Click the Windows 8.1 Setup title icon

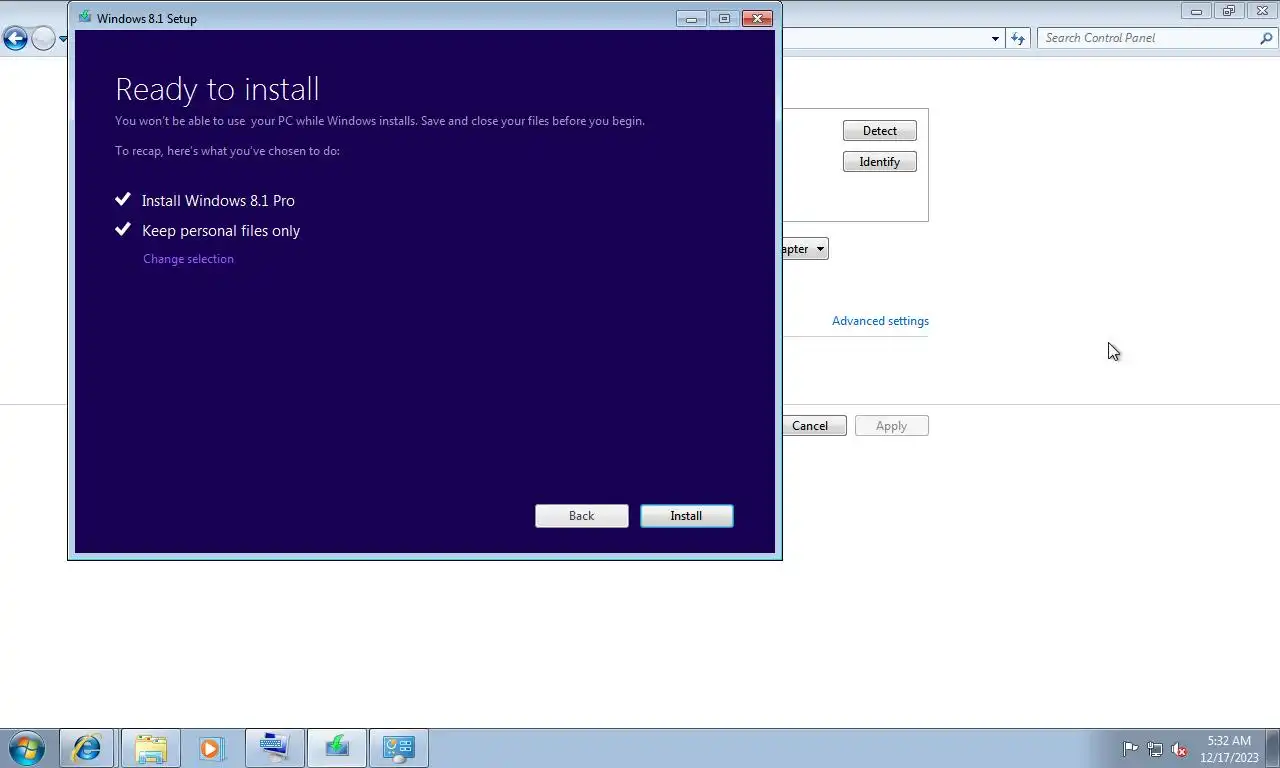point(85,17)
